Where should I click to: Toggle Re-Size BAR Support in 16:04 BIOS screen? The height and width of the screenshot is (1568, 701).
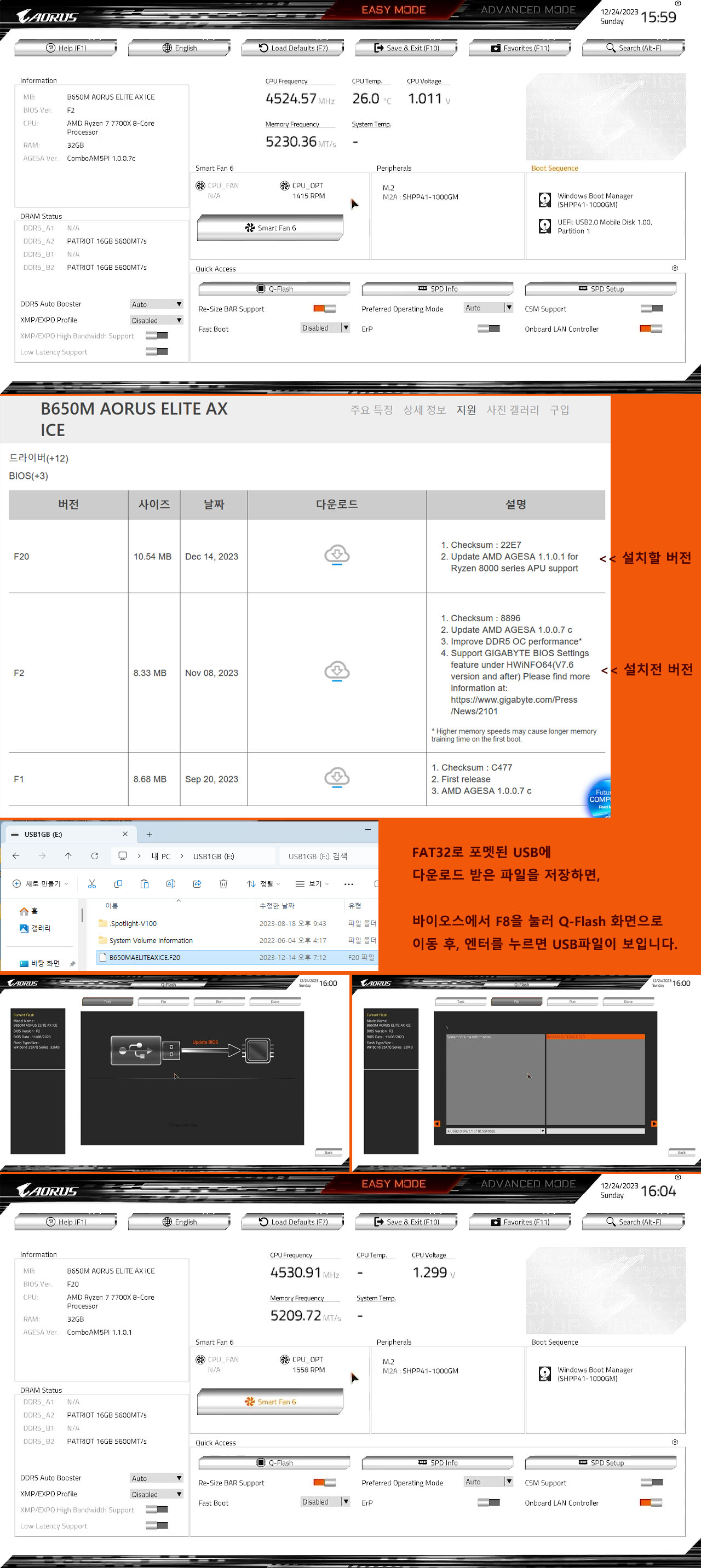click(x=325, y=1483)
